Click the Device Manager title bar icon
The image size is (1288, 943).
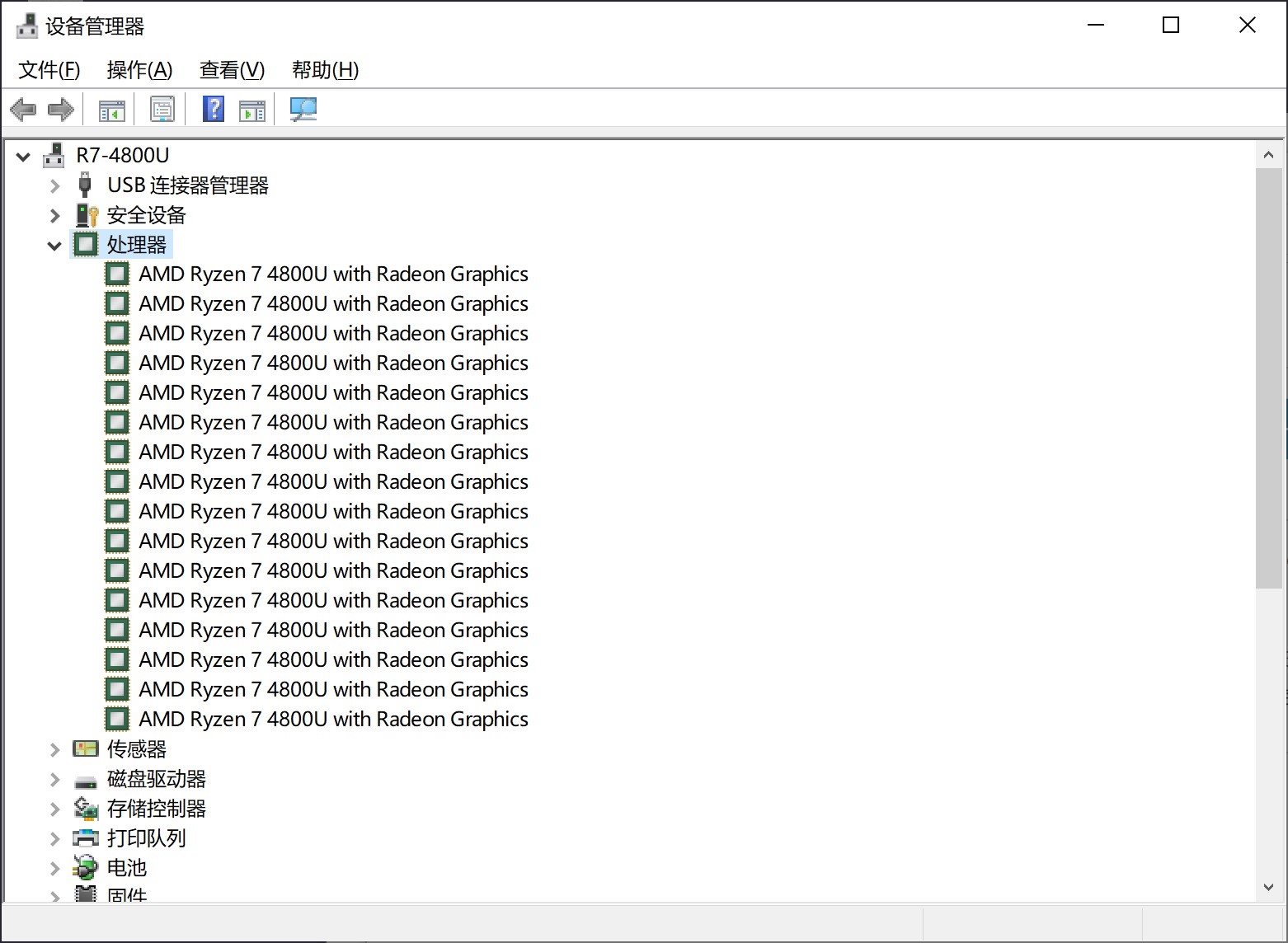point(27,26)
